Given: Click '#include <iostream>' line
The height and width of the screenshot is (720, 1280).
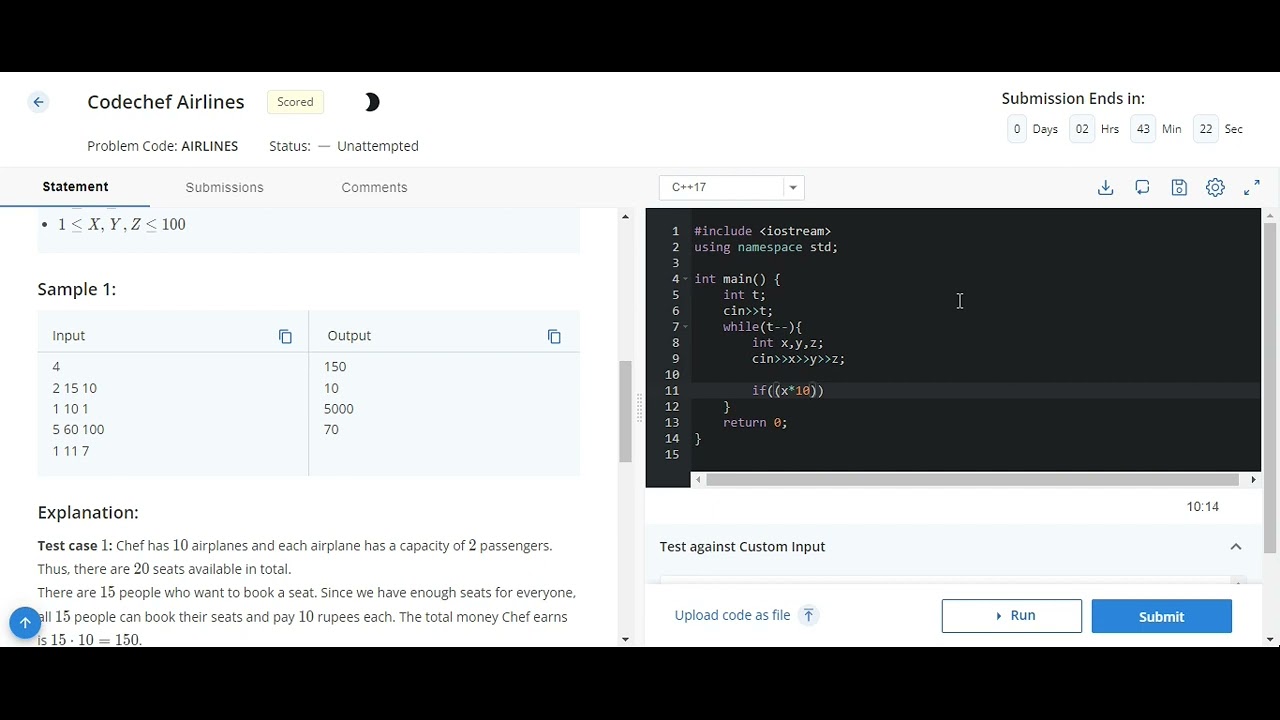Looking at the screenshot, I should (x=762, y=231).
